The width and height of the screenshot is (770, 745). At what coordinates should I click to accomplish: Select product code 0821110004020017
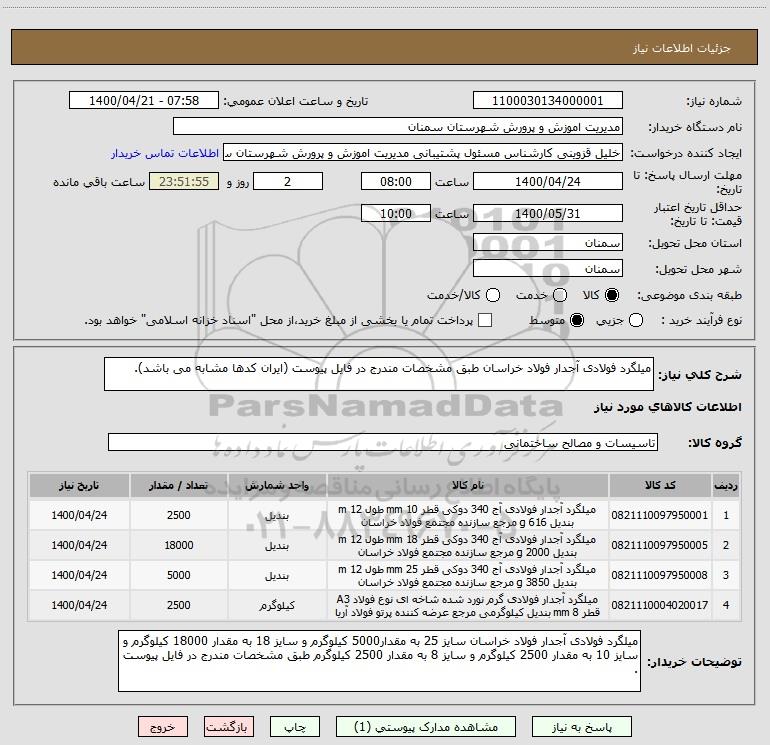click(x=660, y=605)
